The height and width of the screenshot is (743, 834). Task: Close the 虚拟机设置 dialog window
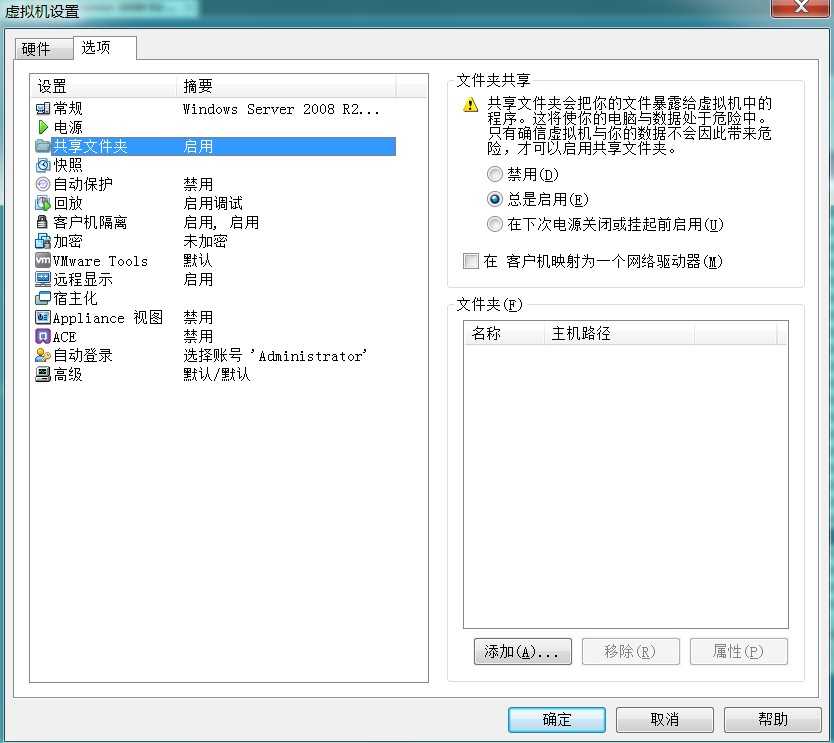pos(800,7)
